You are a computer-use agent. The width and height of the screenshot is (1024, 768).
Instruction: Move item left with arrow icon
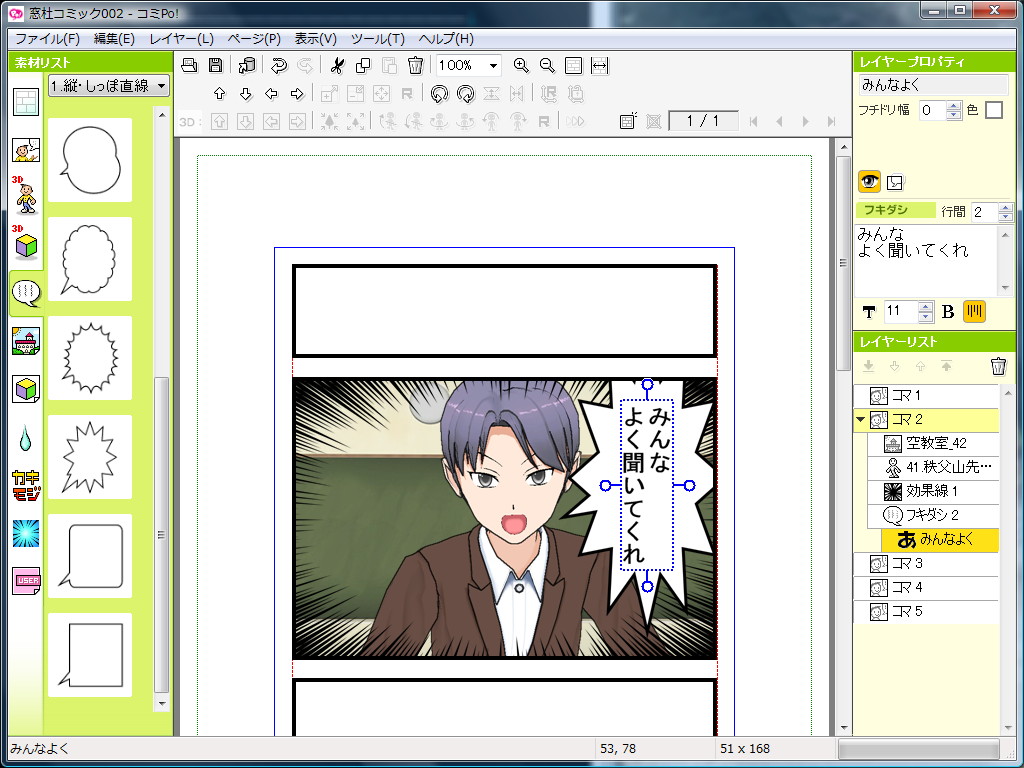(x=272, y=93)
